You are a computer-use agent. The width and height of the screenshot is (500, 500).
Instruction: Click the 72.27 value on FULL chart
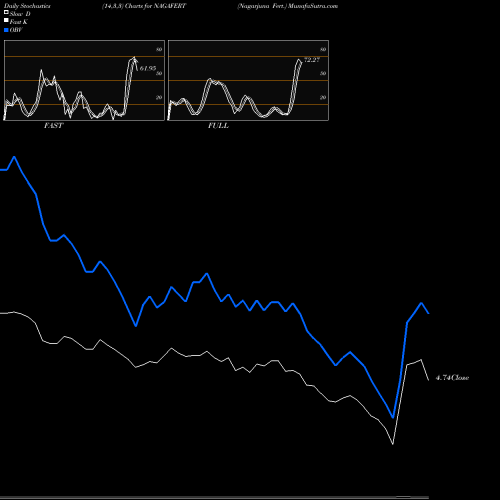pos(312,60)
